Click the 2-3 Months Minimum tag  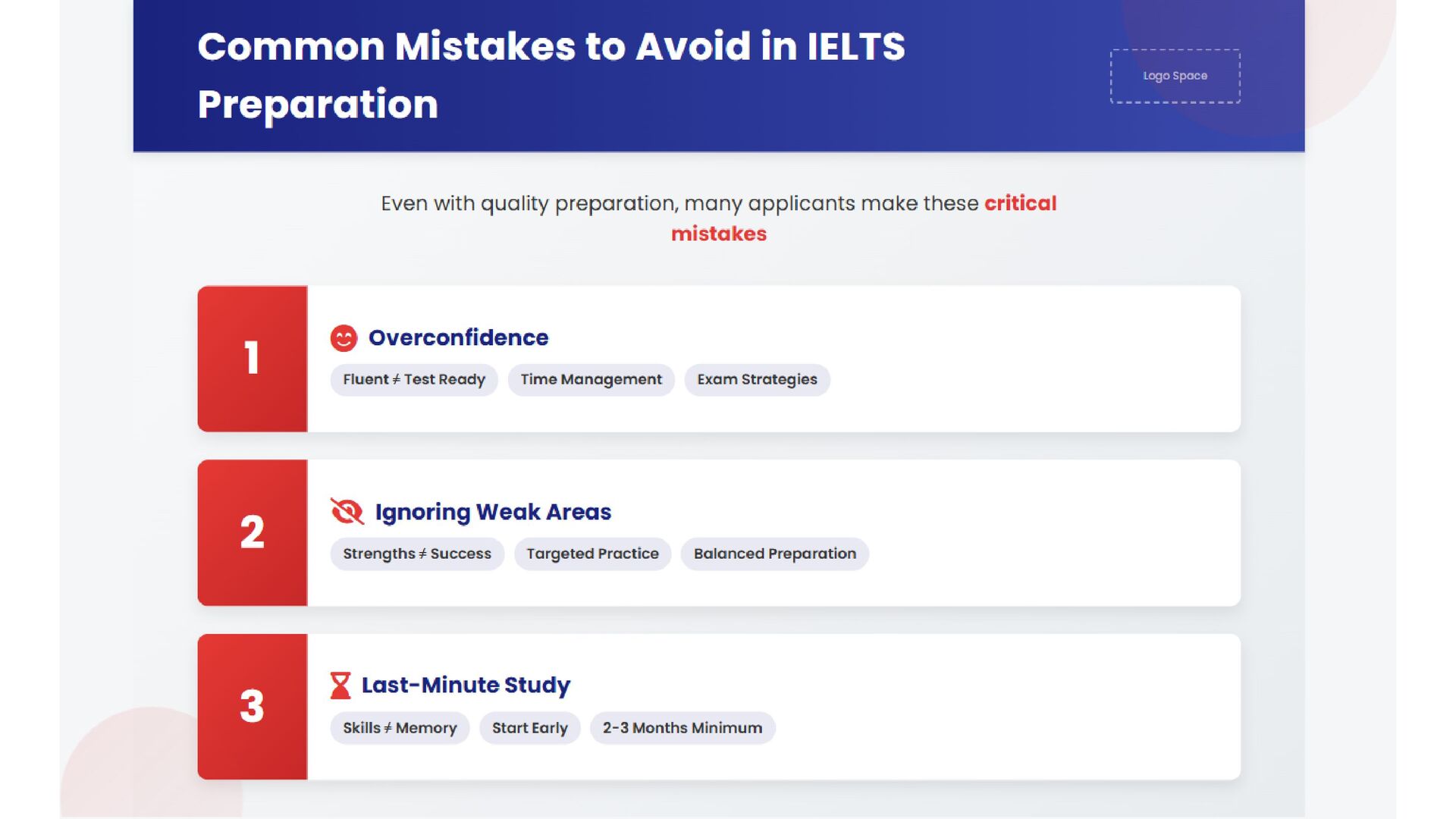[x=682, y=728]
